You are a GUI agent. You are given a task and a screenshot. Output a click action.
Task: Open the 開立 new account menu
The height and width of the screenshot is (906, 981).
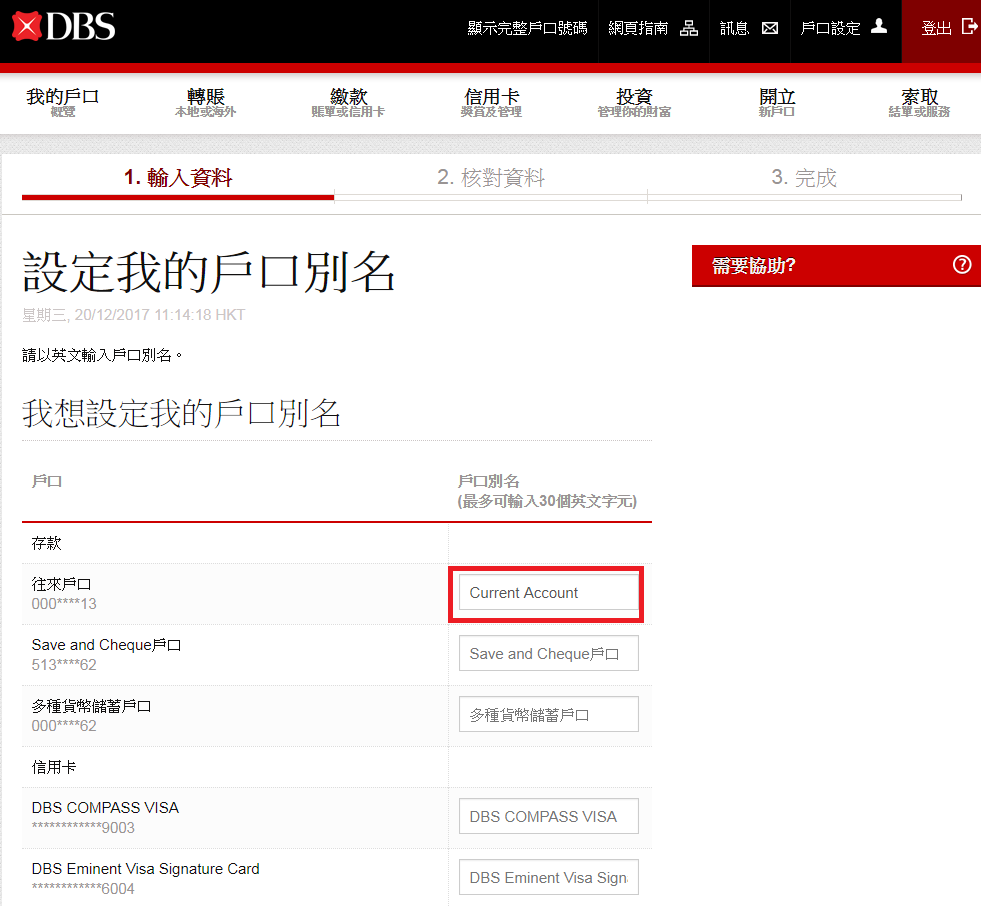click(x=777, y=103)
